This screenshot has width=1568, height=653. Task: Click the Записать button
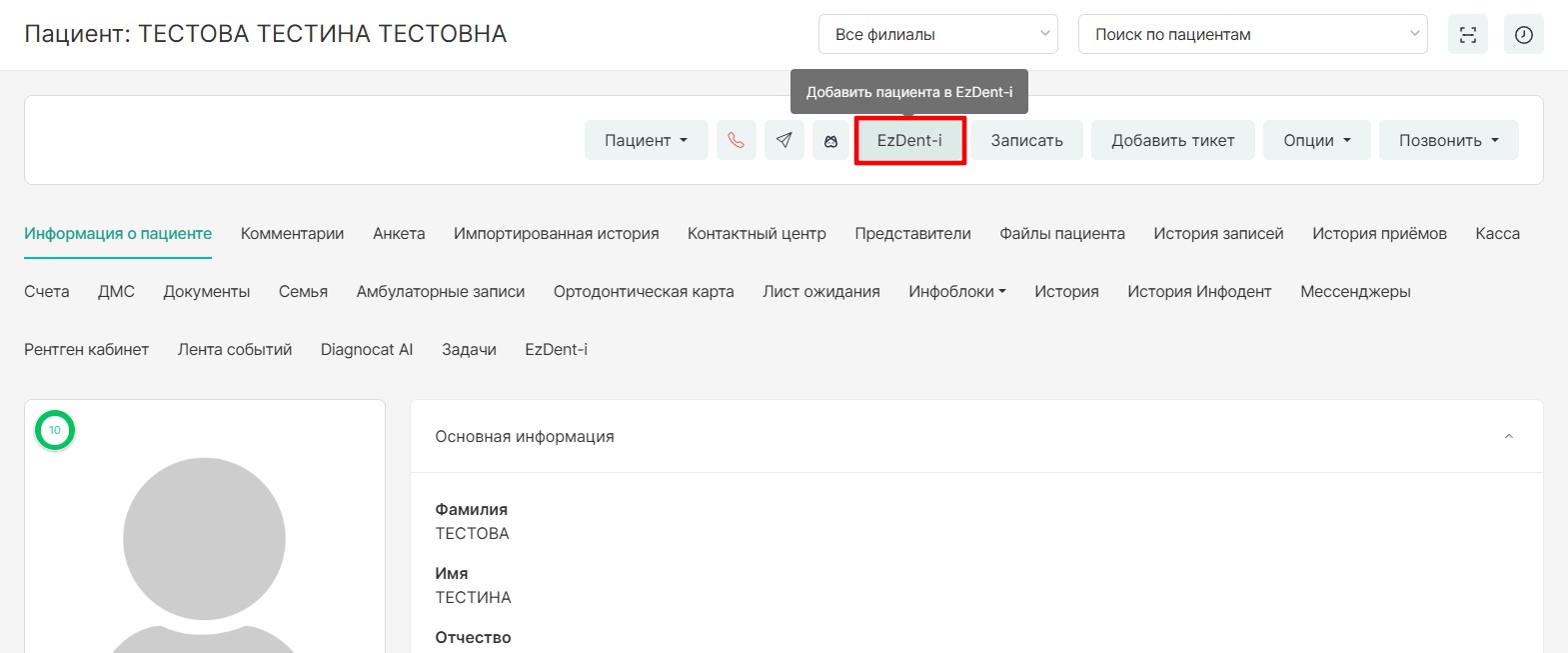(1027, 140)
